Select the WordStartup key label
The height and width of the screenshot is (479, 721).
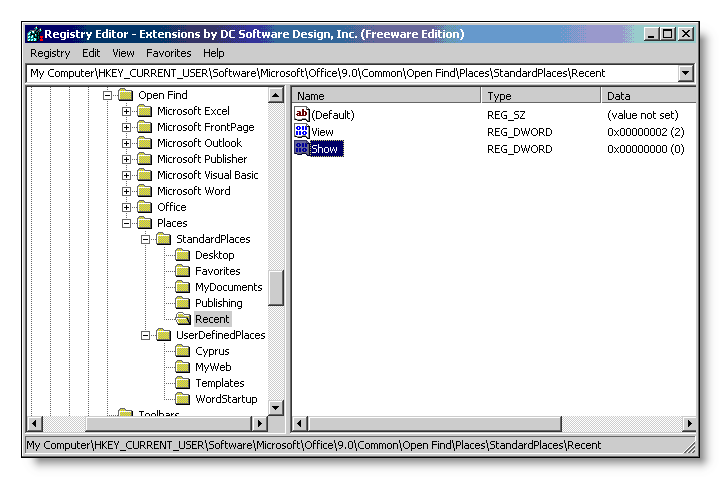pos(226,399)
